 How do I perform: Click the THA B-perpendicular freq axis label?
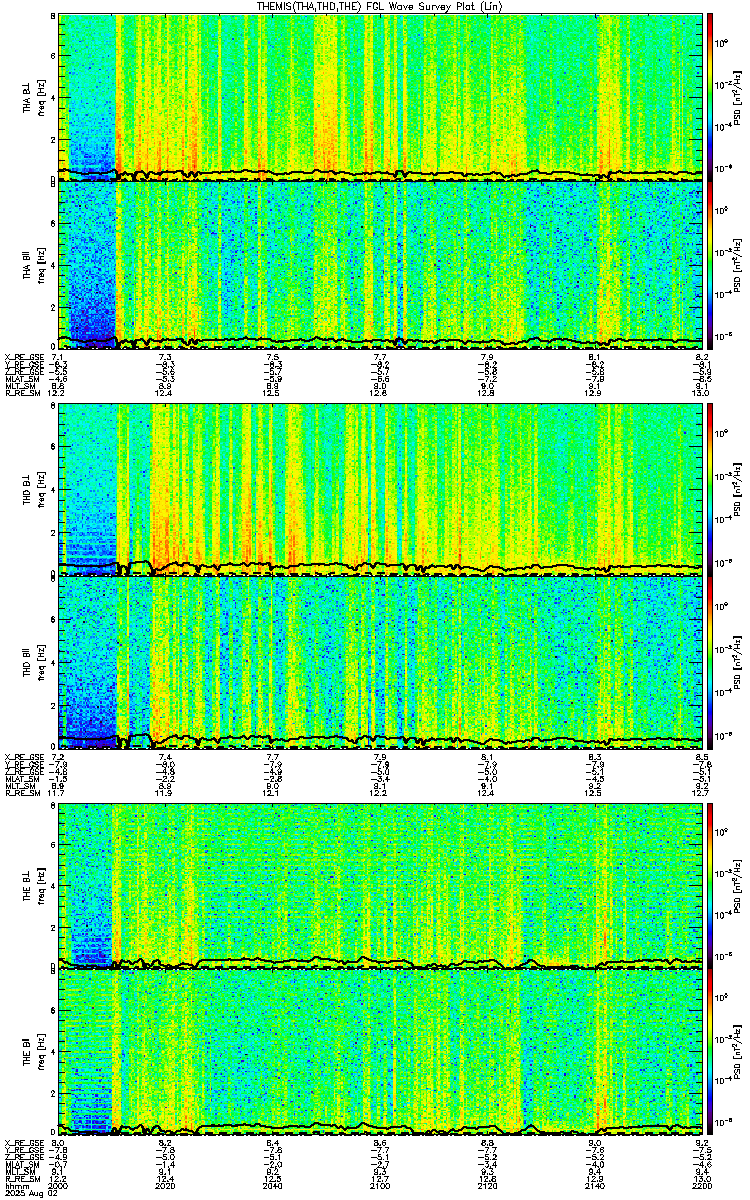pos(41,96)
